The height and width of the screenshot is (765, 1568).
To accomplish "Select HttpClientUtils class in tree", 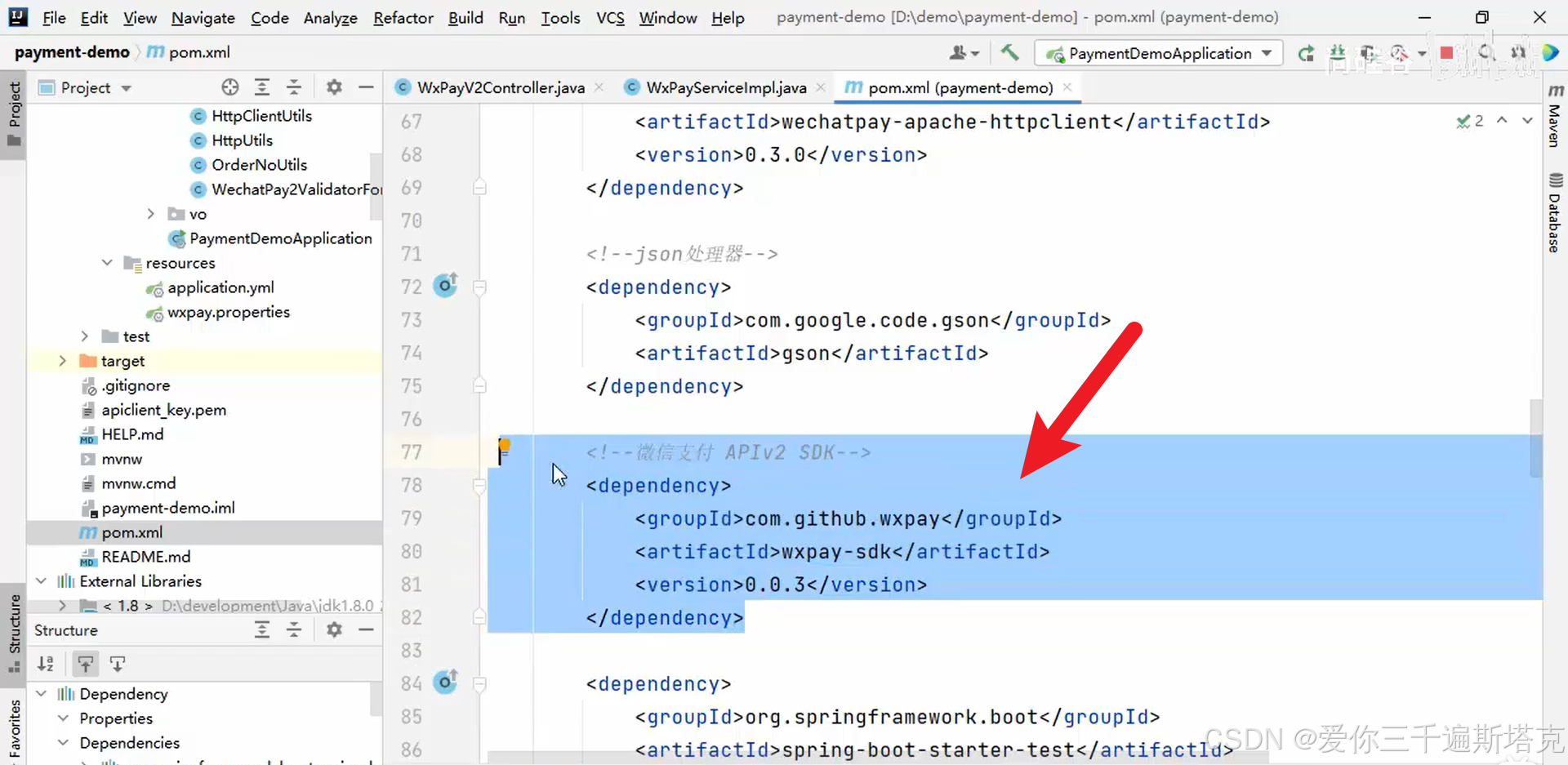I will click(261, 116).
